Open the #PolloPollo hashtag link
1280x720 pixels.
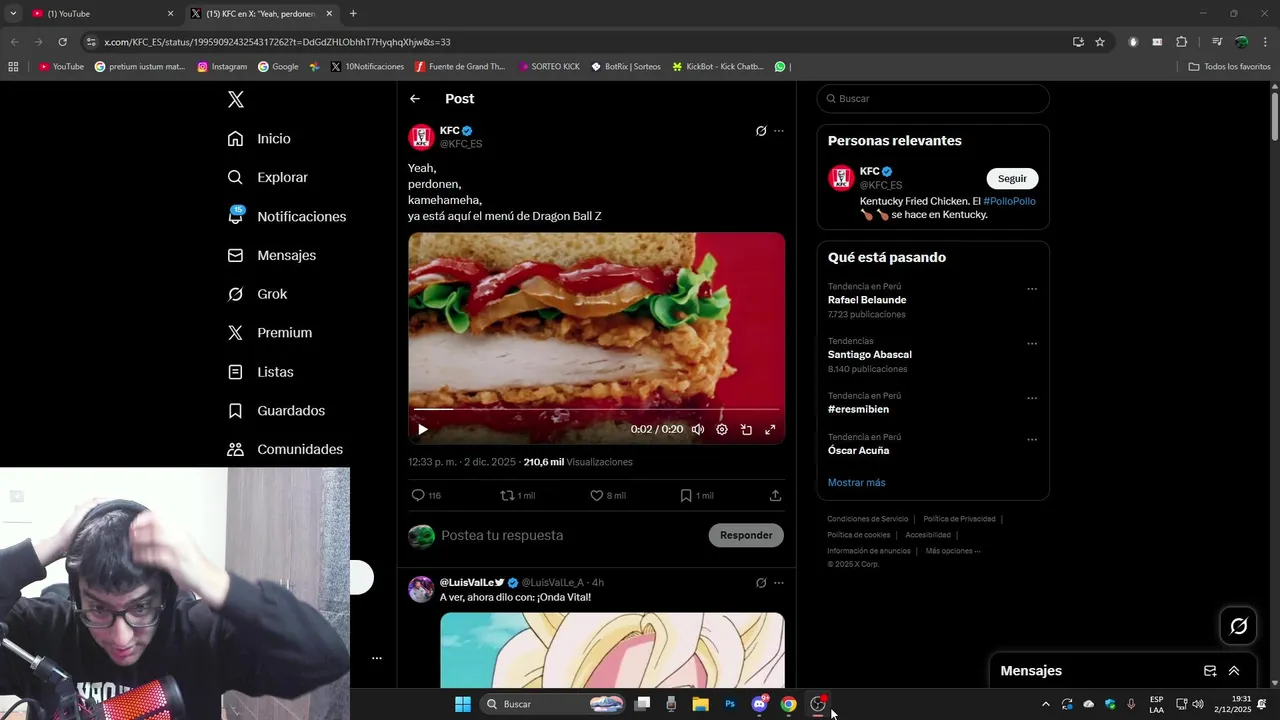1009,201
